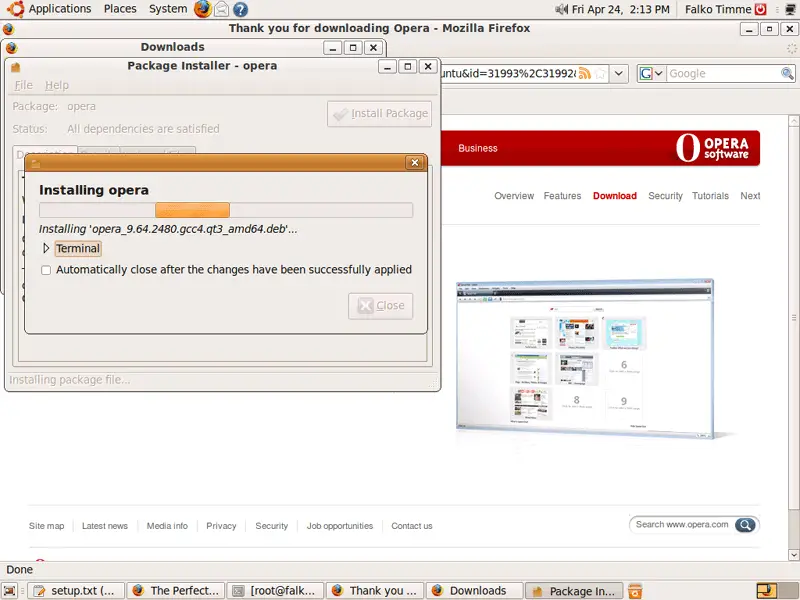The image size is (800, 600).
Task: Click the Install Package button
Action: 380,113
